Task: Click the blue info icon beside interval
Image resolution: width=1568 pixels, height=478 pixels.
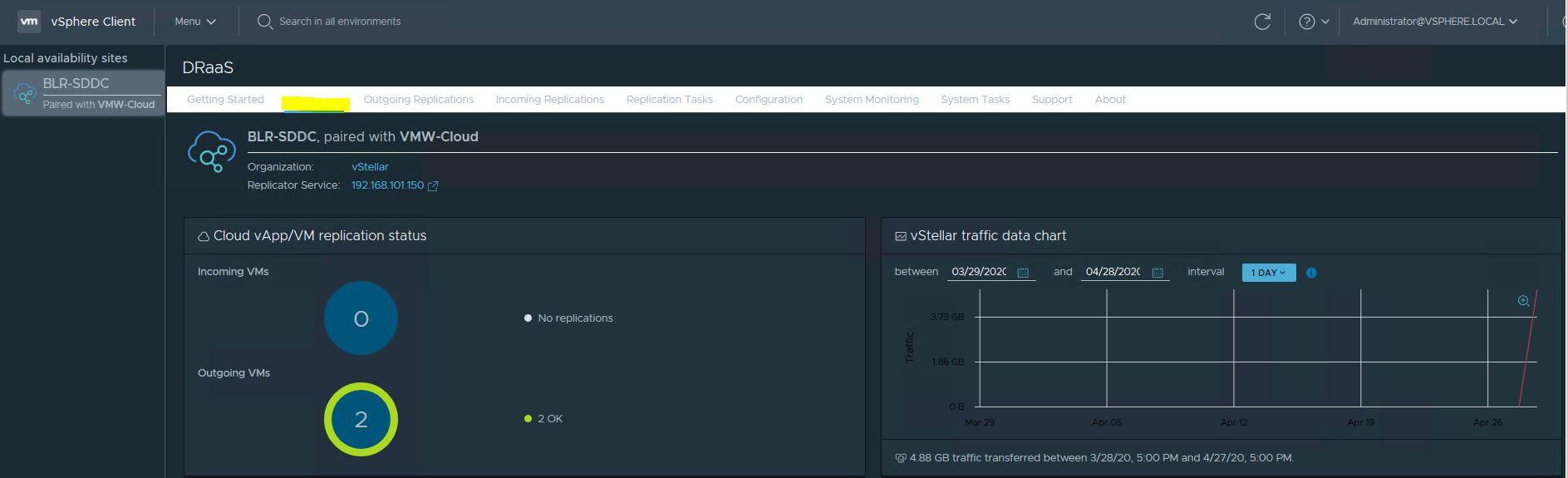Action: pos(1311,273)
